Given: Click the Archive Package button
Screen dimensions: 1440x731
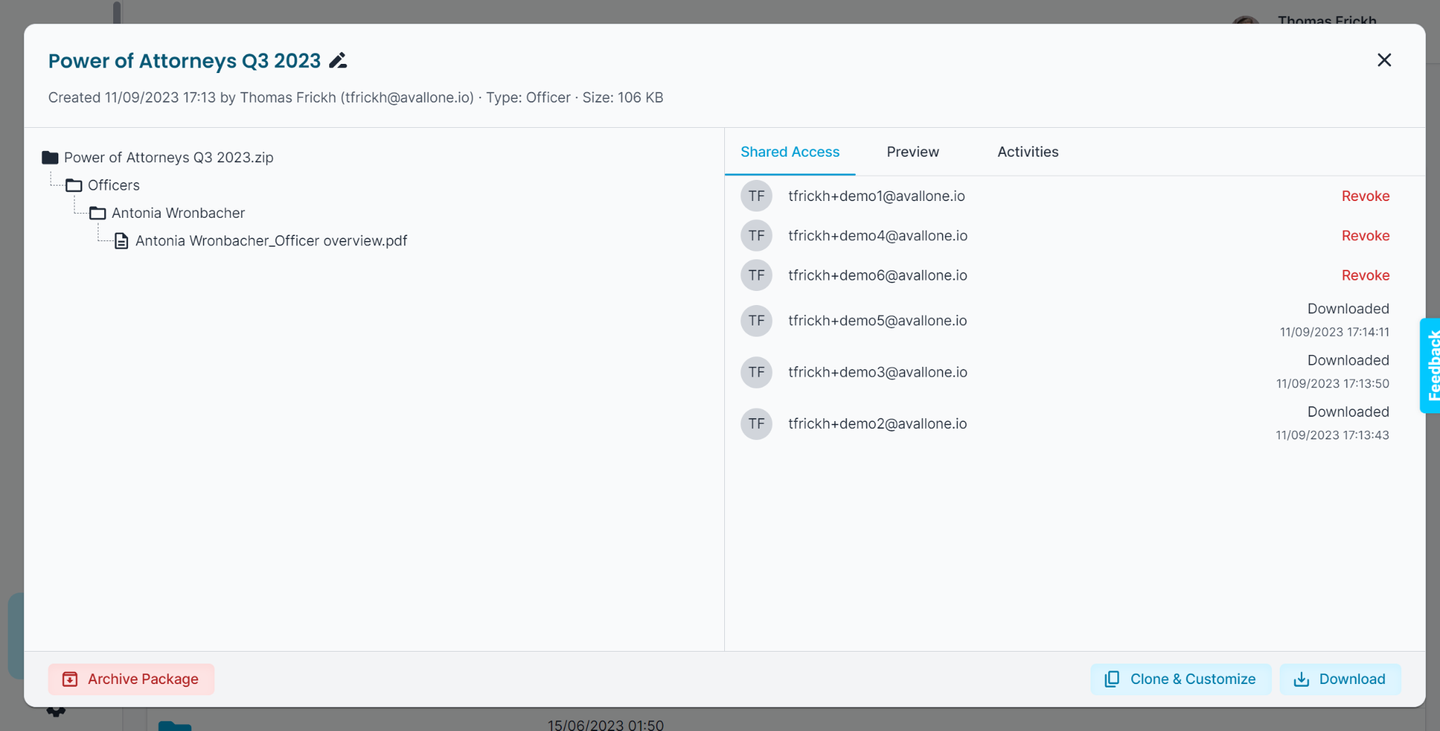Looking at the screenshot, I should tap(131, 679).
